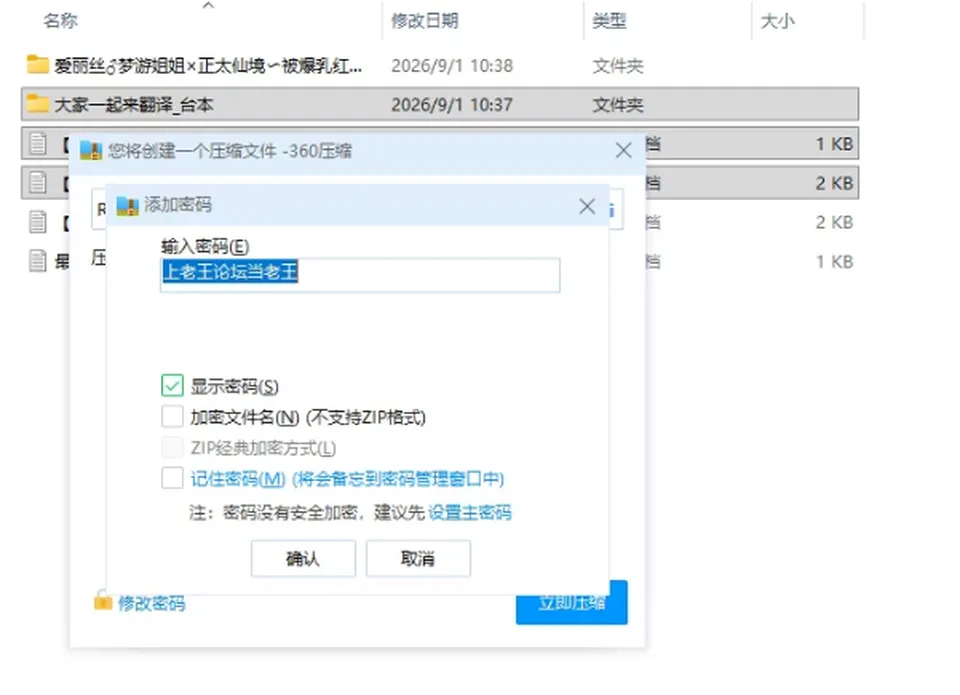Click the date 2026/9/1 10:37
The image size is (960, 695).
[x=452, y=105]
